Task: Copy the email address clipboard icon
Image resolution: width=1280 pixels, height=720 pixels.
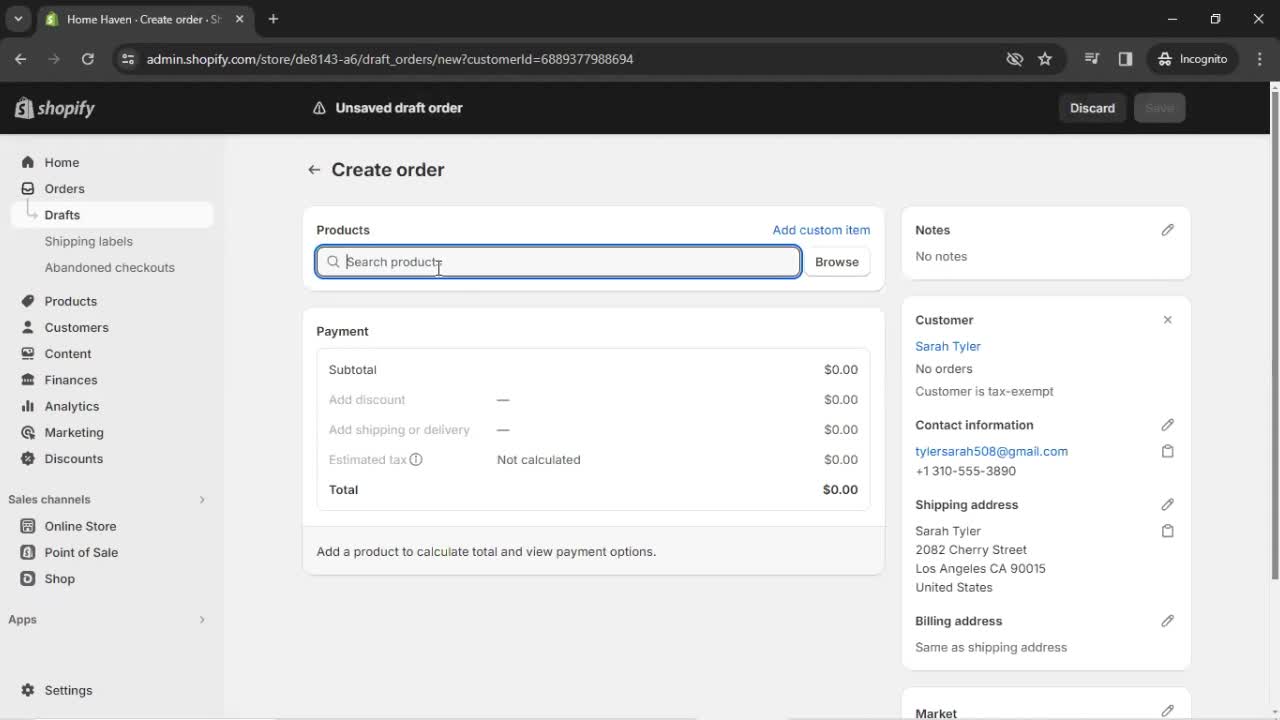Action: [x=1167, y=451]
